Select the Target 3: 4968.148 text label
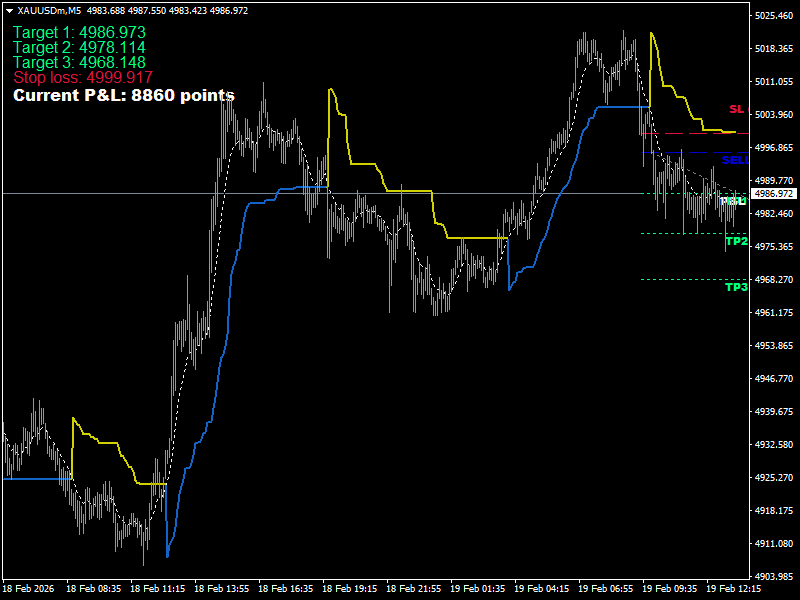The image size is (800, 600). click(x=78, y=61)
